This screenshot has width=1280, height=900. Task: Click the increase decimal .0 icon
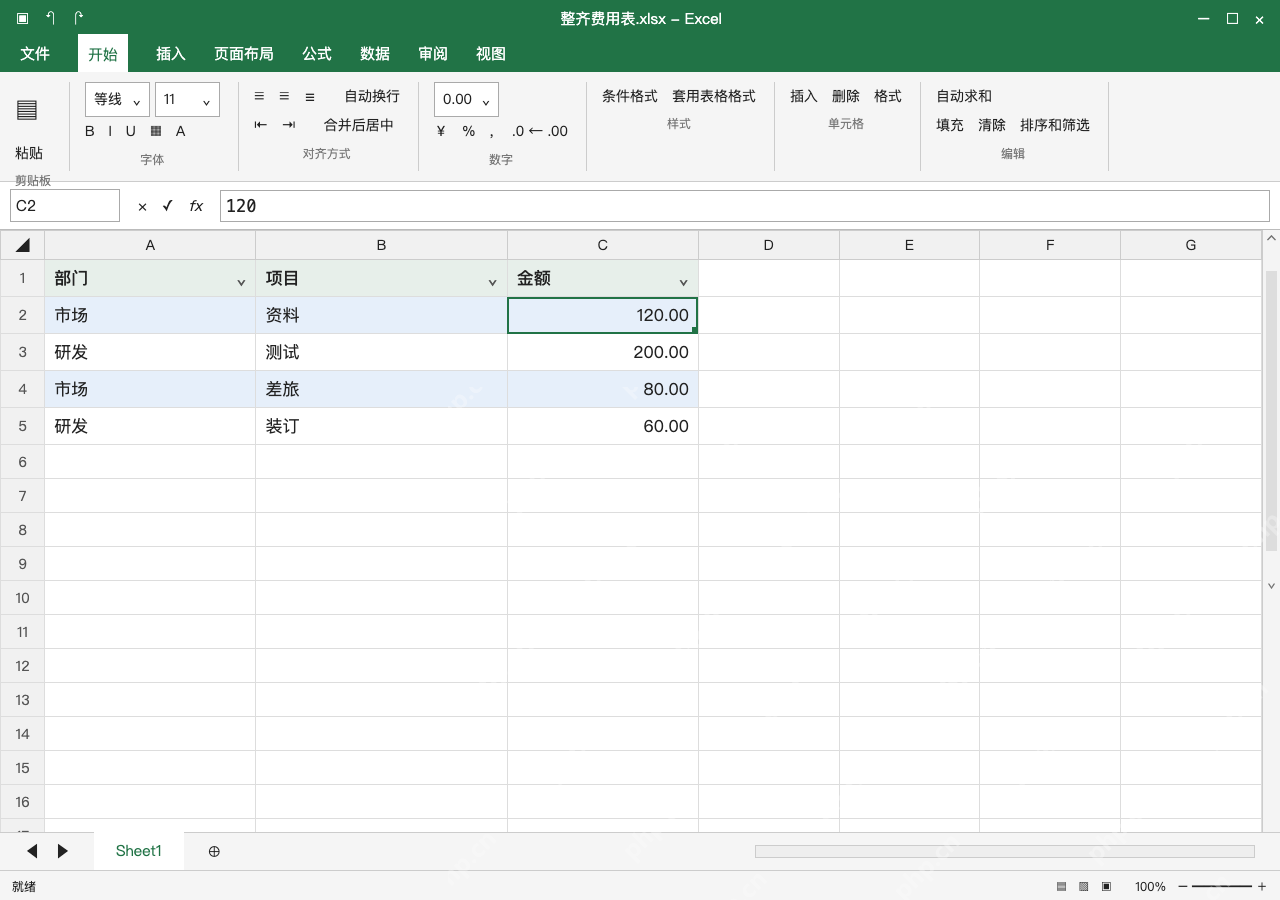517,131
